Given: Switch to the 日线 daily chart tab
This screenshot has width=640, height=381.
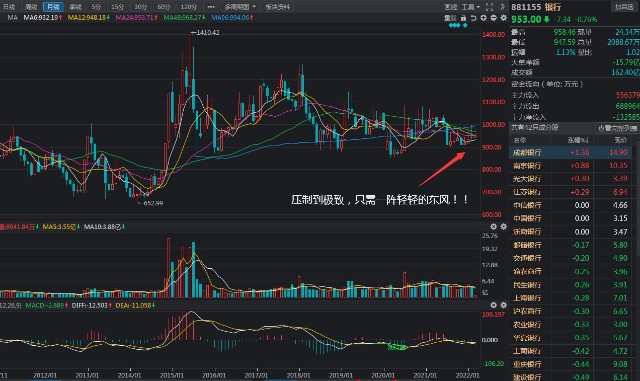Looking at the screenshot, I should (9, 7).
